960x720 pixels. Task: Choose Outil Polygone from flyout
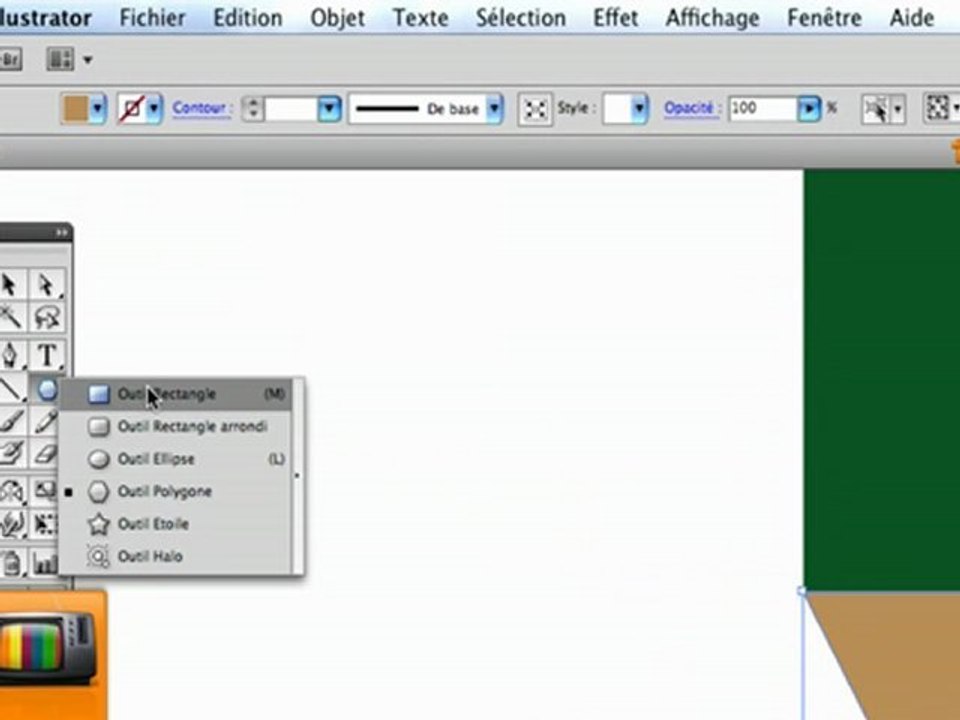(175, 492)
